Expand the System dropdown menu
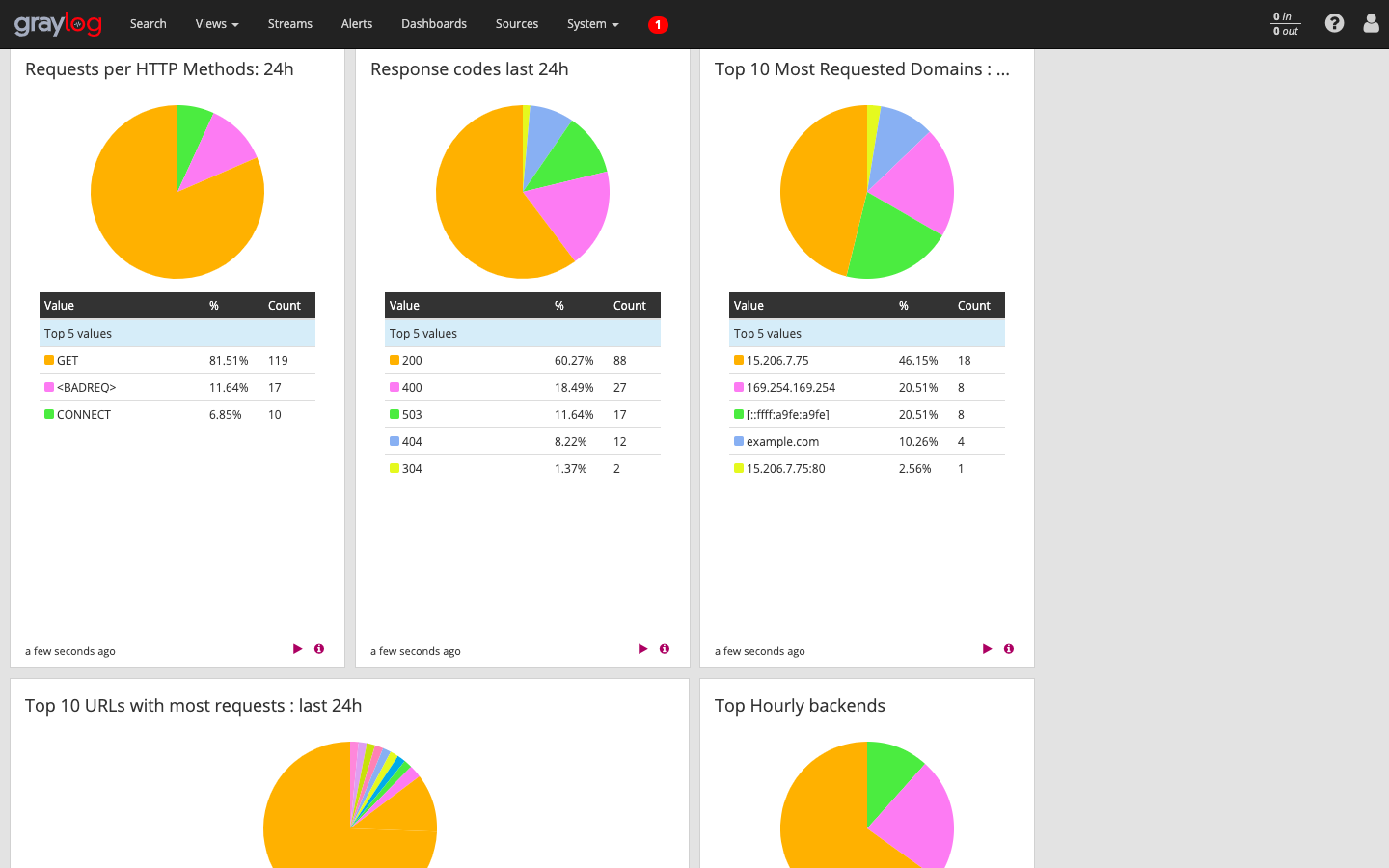This screenshot has width=1389, height=868. [593, 24]
